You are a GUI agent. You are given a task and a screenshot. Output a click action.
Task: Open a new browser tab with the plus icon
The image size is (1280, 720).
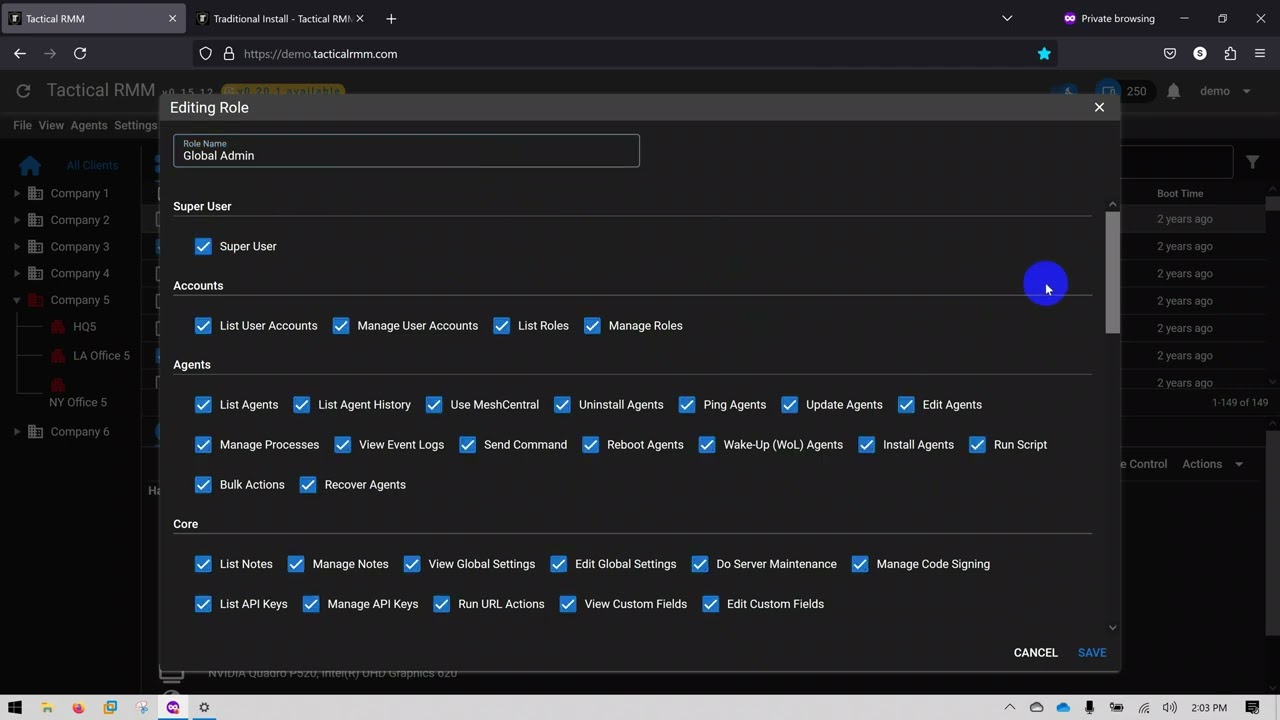point(391,18)
